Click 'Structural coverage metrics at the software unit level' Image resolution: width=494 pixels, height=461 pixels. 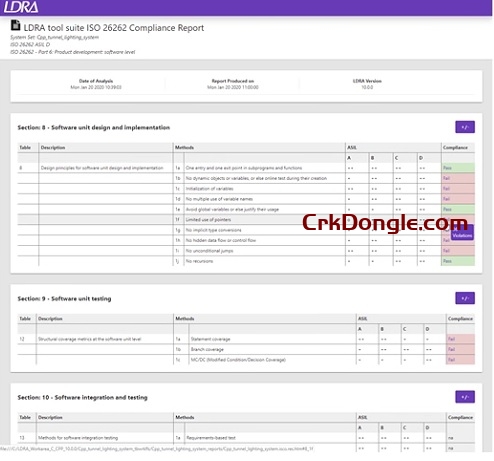90,339
